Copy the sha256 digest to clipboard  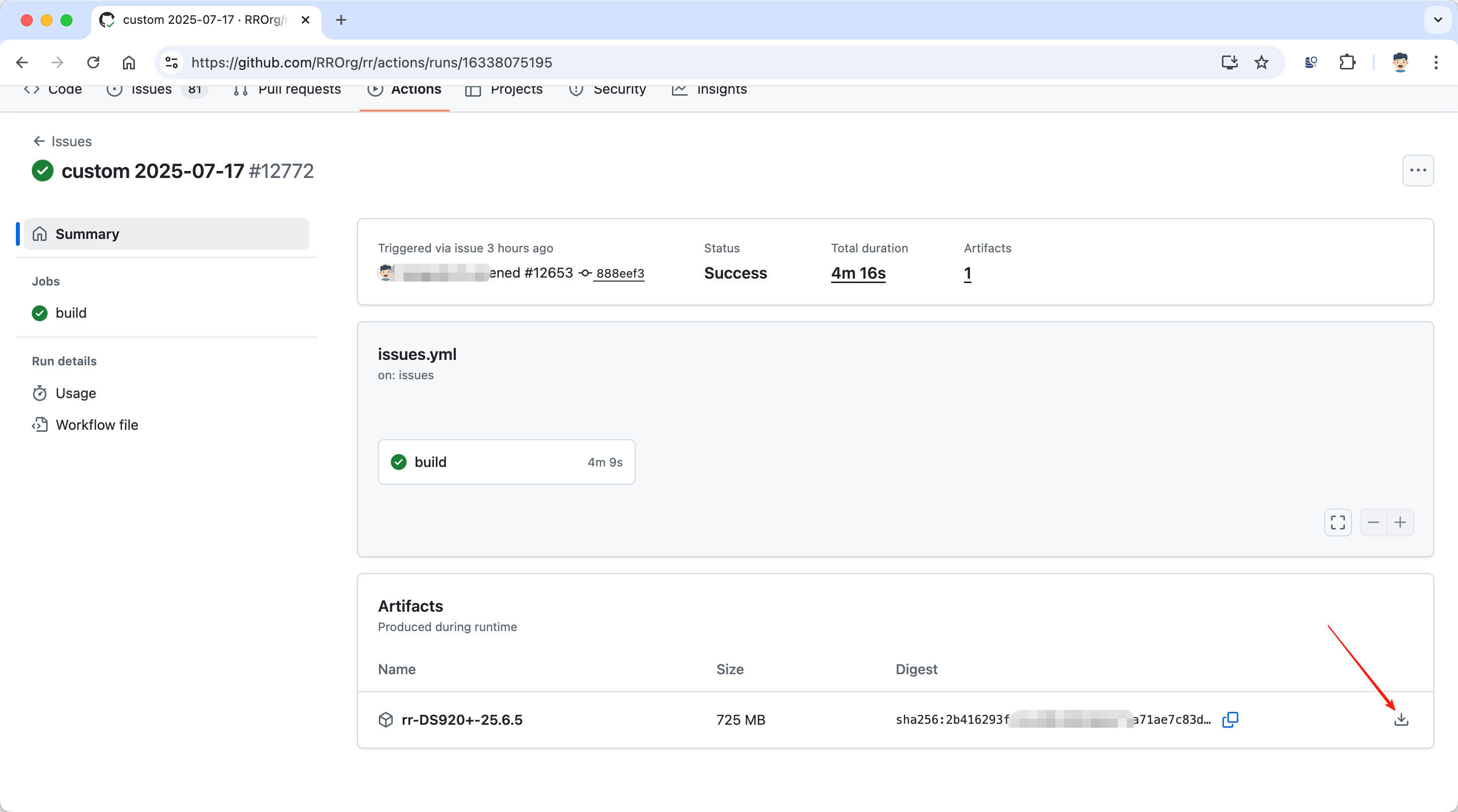(1230, 719)
